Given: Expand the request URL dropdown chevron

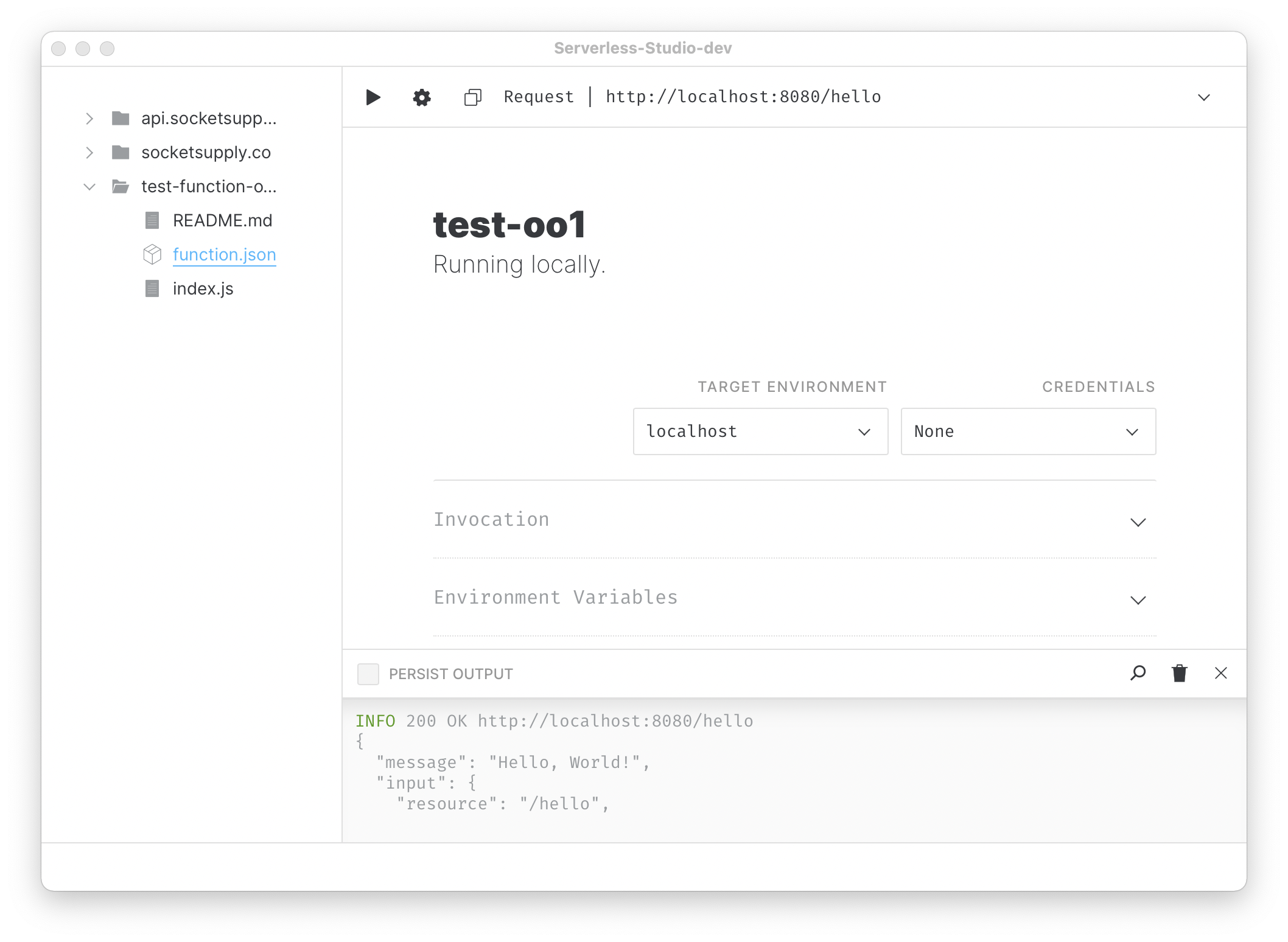Looking at the screenshot, I should point(1203,97).
